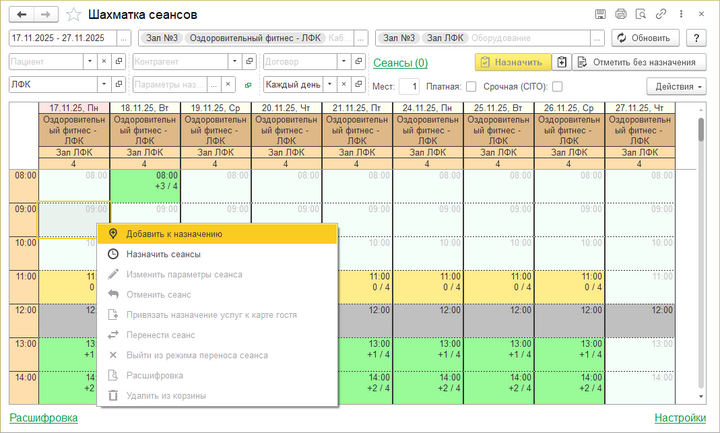720x433 pixels.
Task: Click Отметить без назначения button
Action: pos(639,62)
